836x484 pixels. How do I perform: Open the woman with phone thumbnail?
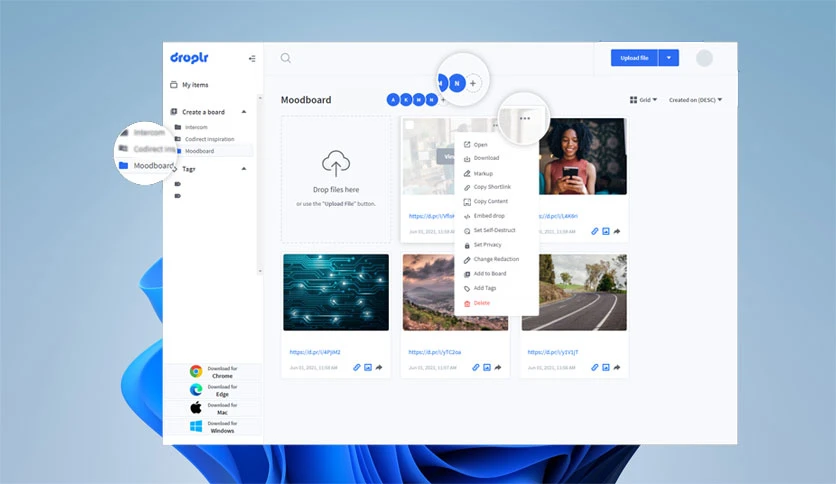pyautogui.click(x=583, y=156)
